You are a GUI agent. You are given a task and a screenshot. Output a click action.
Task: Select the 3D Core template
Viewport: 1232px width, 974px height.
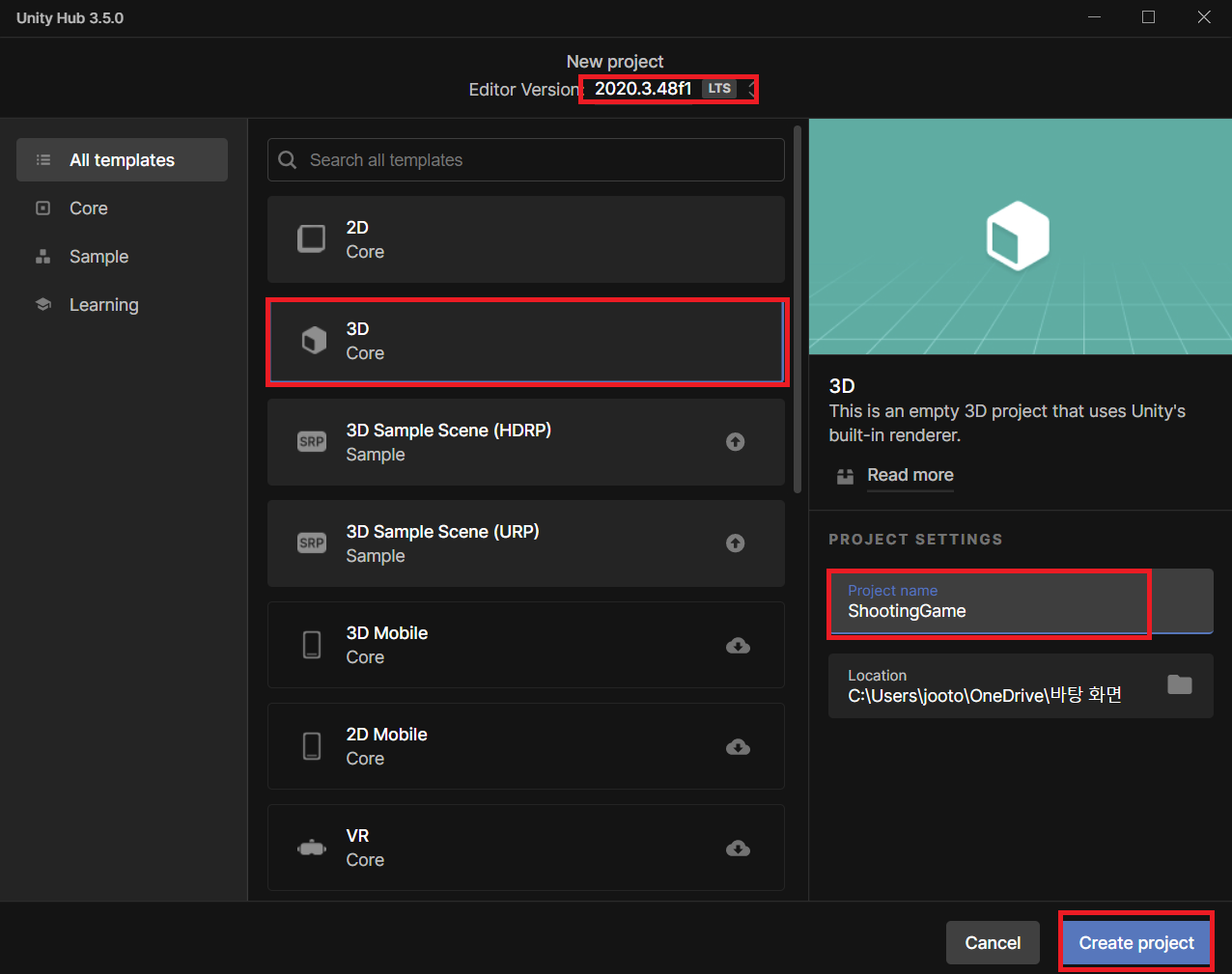[525, 341]
